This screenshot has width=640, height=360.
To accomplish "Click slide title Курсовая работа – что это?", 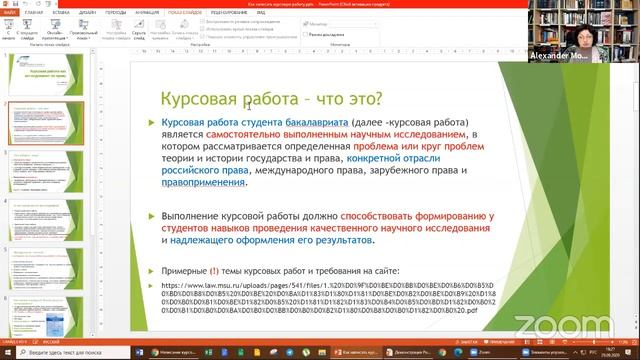I will pyautogui.click(x=271, y=99).
